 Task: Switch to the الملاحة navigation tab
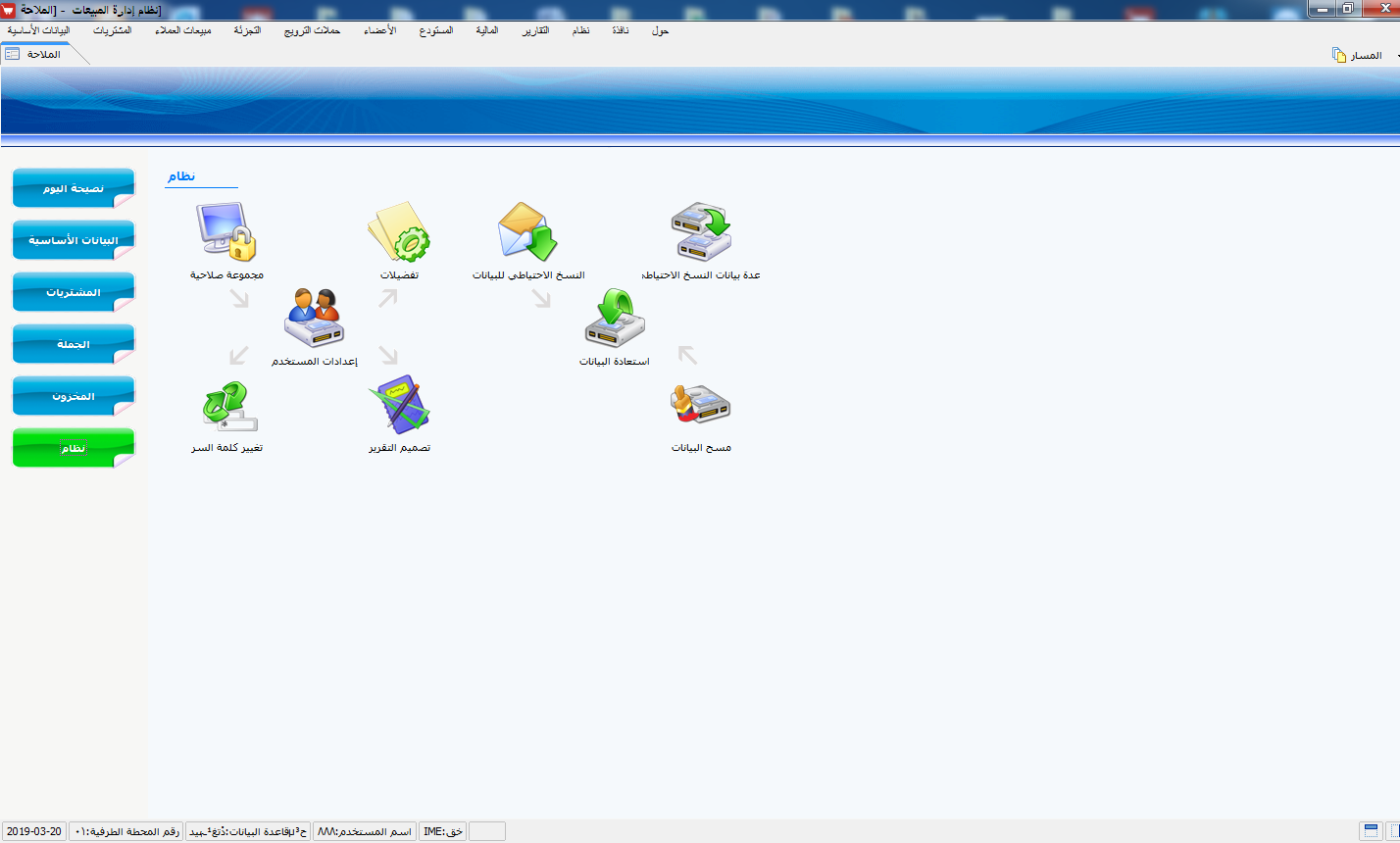tap(43, 54)
